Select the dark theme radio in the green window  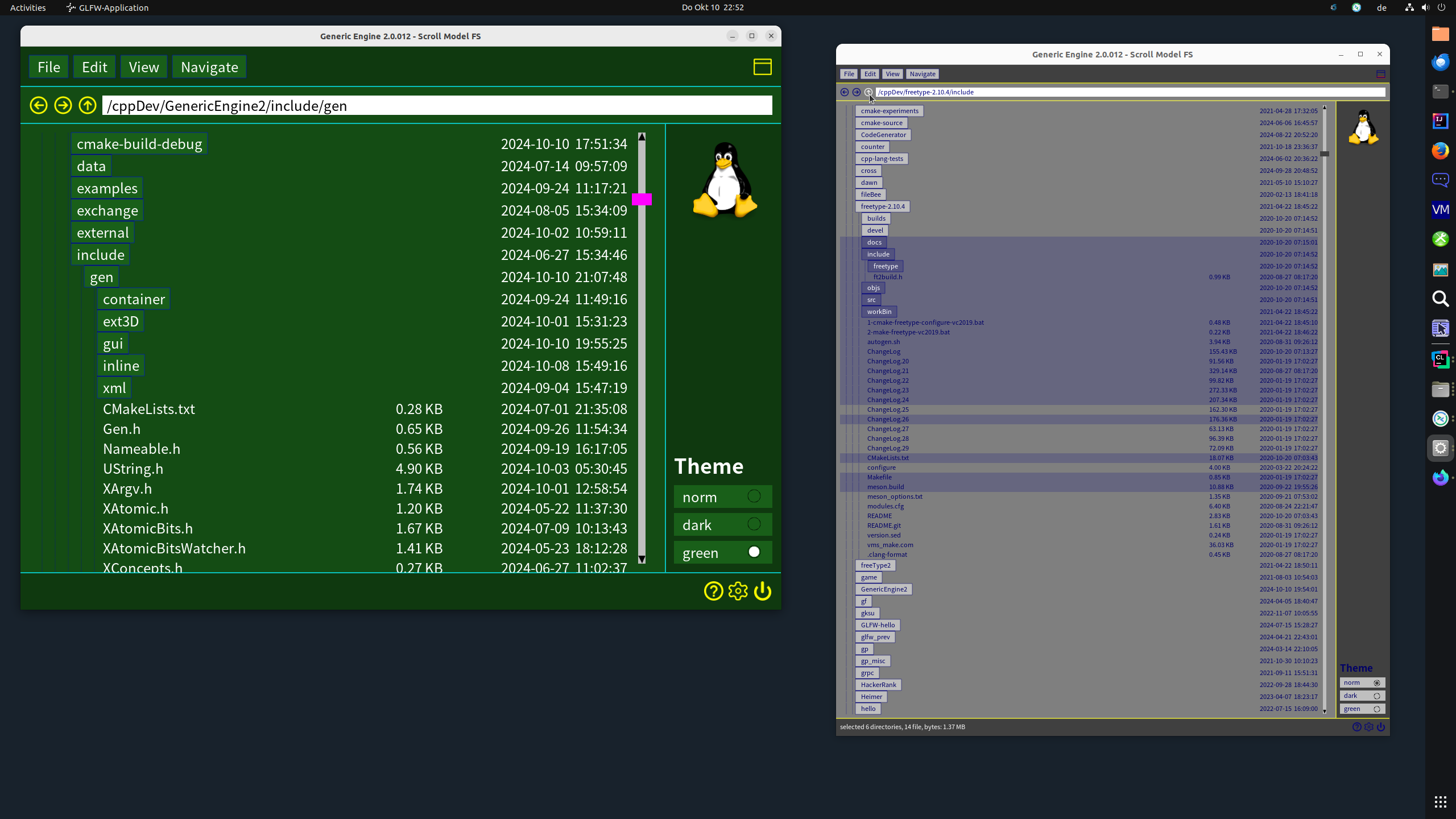(754, 524)
